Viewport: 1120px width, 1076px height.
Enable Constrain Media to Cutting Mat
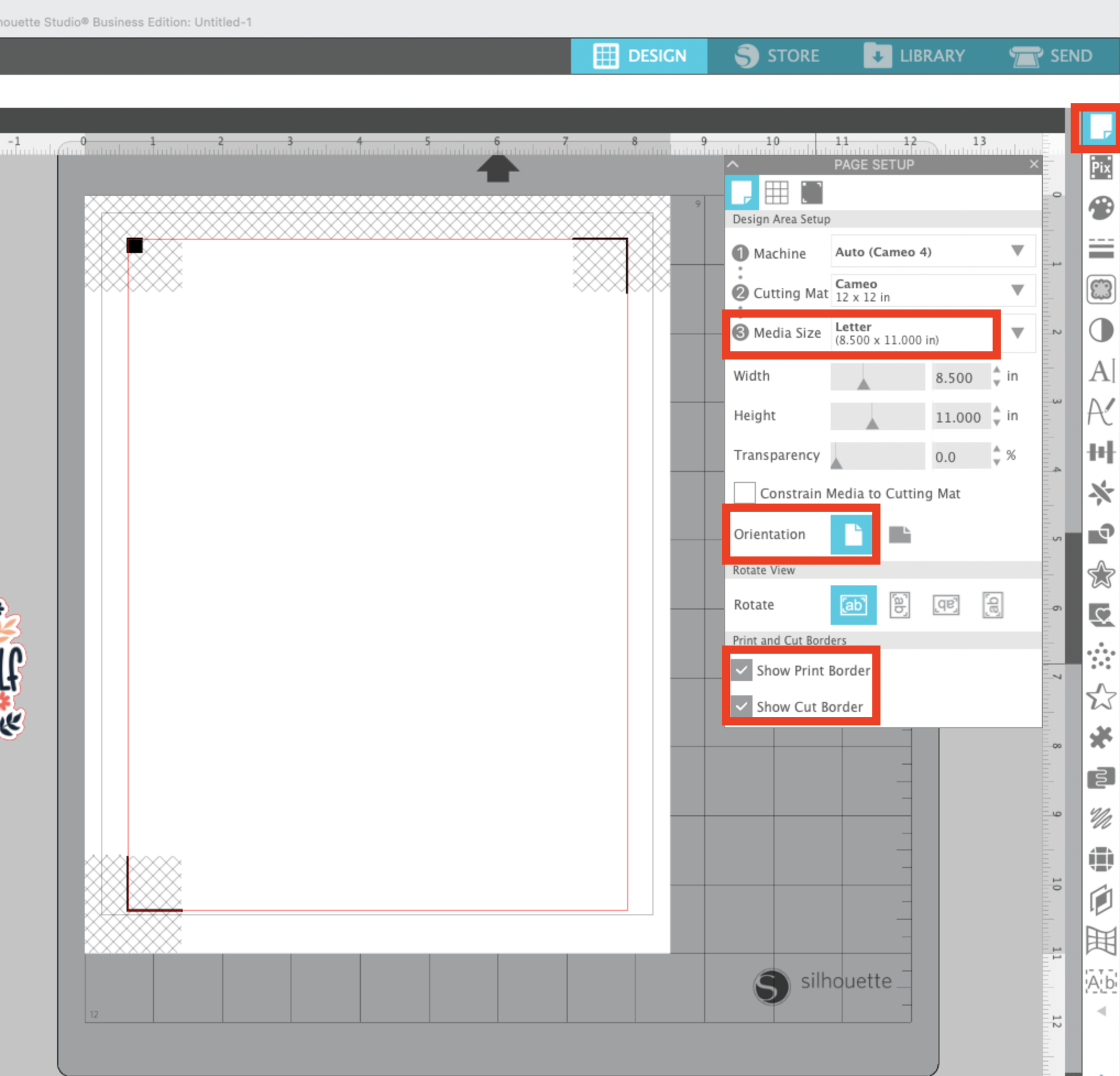744,492
